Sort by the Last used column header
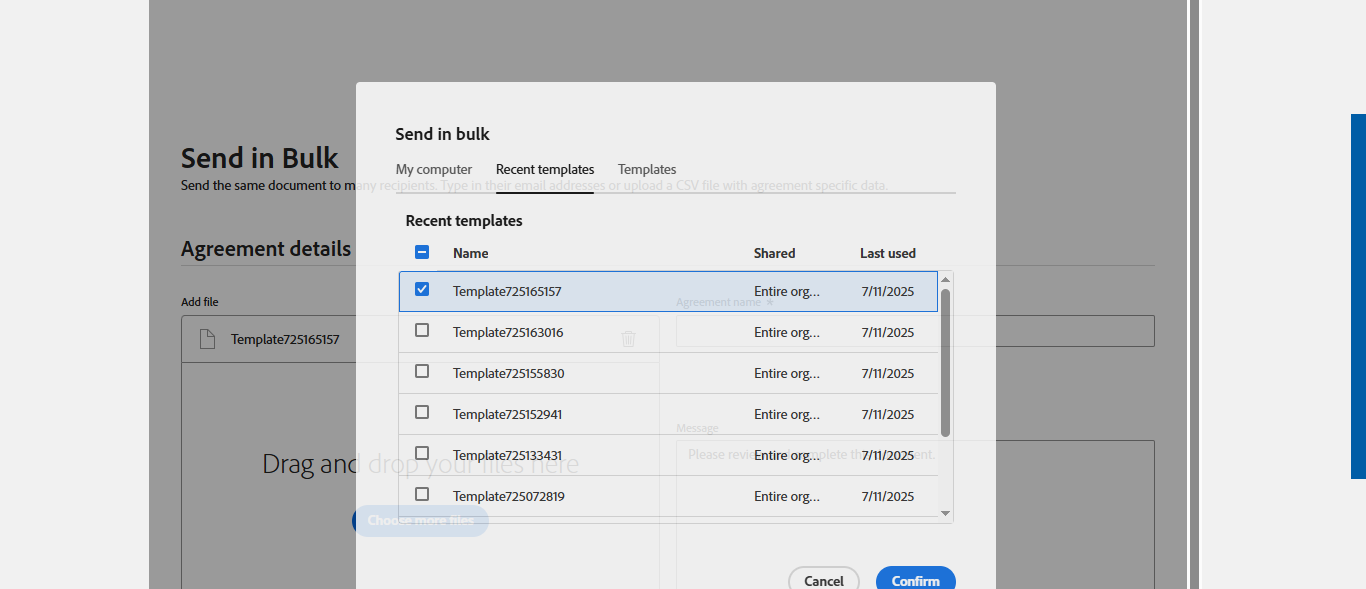The width and height of the screenshot is (1366, 589). pos(888,254)
